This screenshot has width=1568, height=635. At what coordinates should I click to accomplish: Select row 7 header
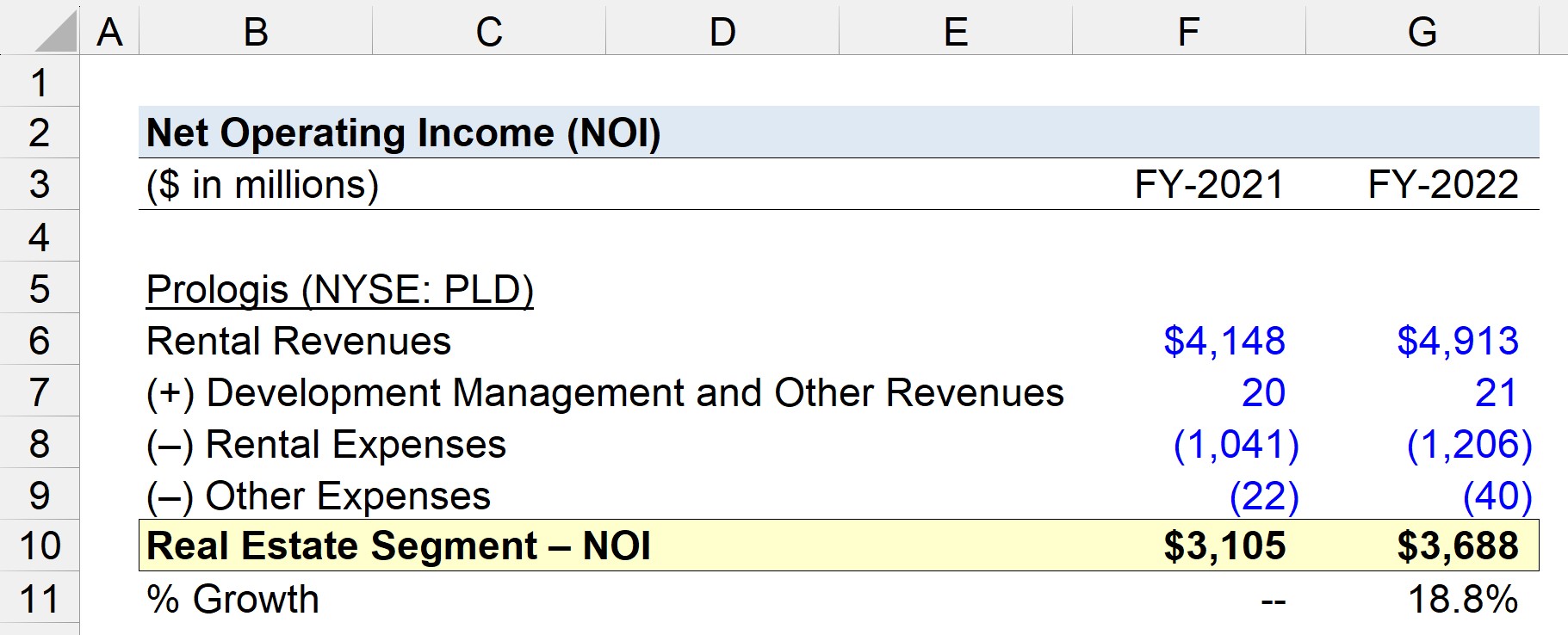click(40, 391)
